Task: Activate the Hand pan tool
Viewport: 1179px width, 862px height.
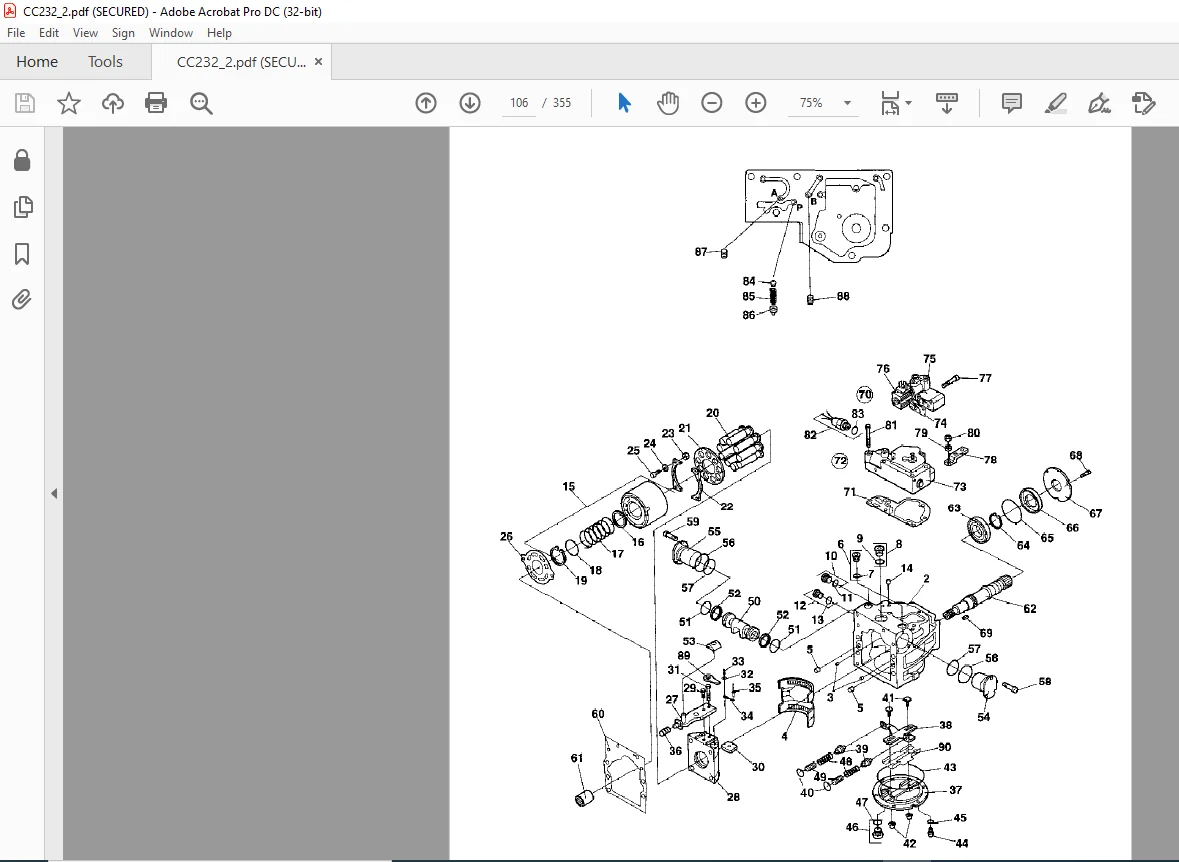Action: pyautogui.click(x=668, y=103)
